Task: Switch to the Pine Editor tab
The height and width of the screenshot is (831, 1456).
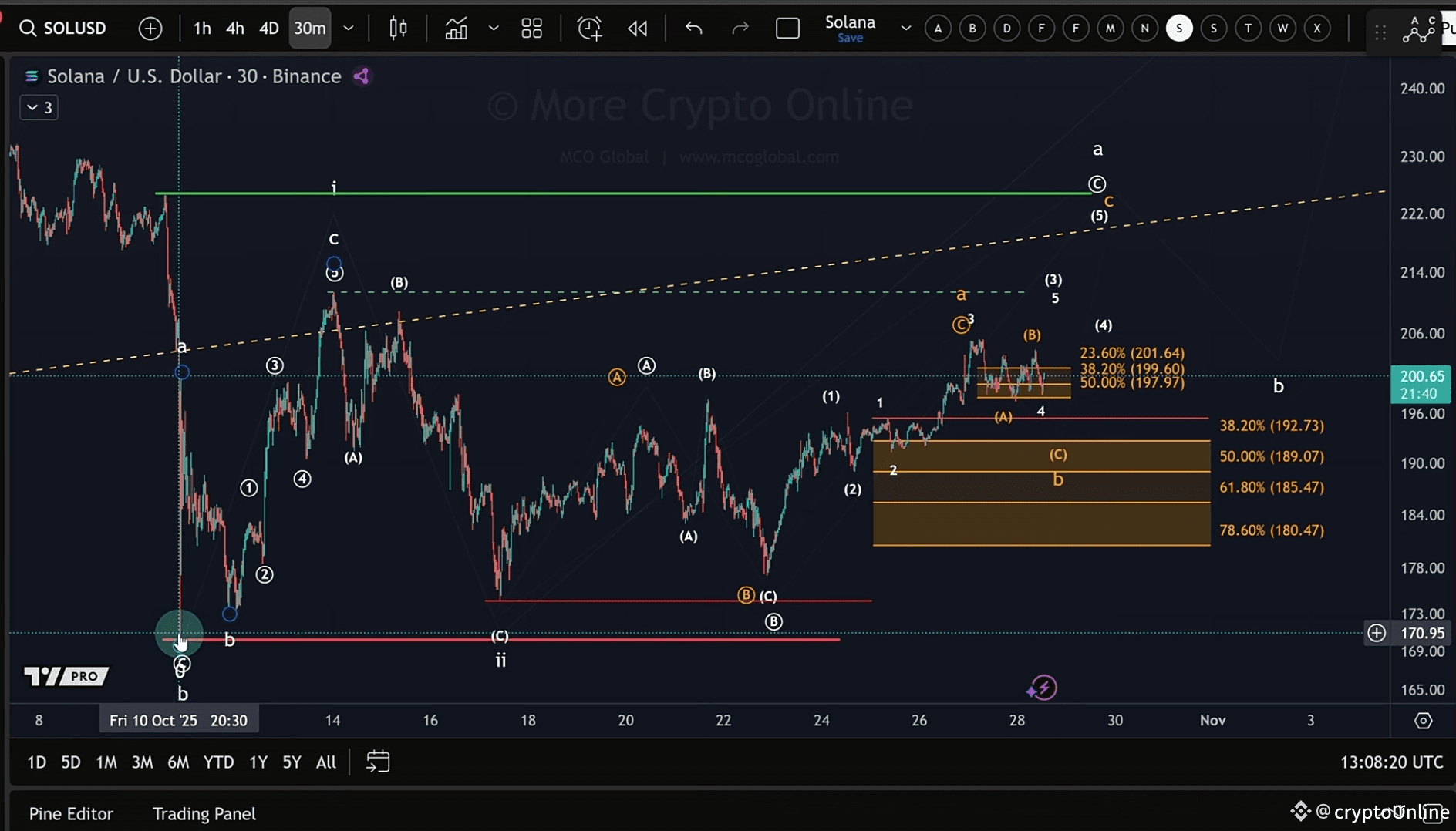Action: point(70,813)
